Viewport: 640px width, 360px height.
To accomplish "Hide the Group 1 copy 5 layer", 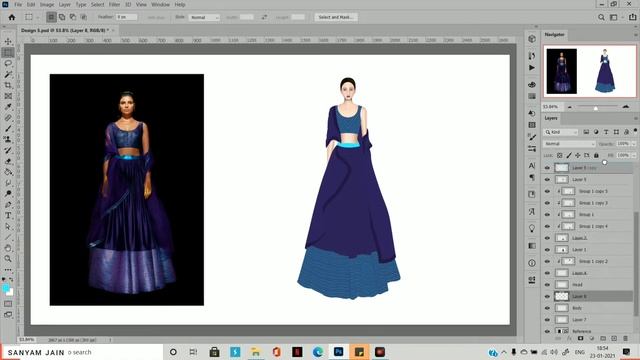I will 547,191.
